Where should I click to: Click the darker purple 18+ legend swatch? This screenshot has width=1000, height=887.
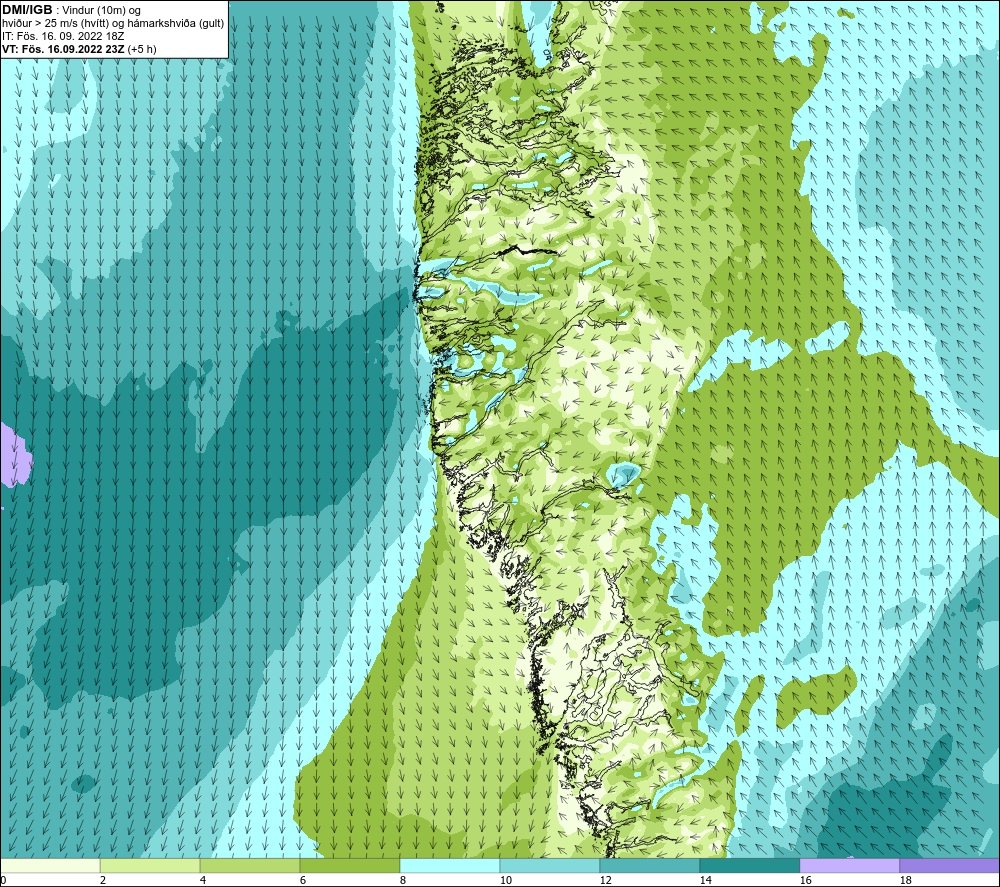950,865
